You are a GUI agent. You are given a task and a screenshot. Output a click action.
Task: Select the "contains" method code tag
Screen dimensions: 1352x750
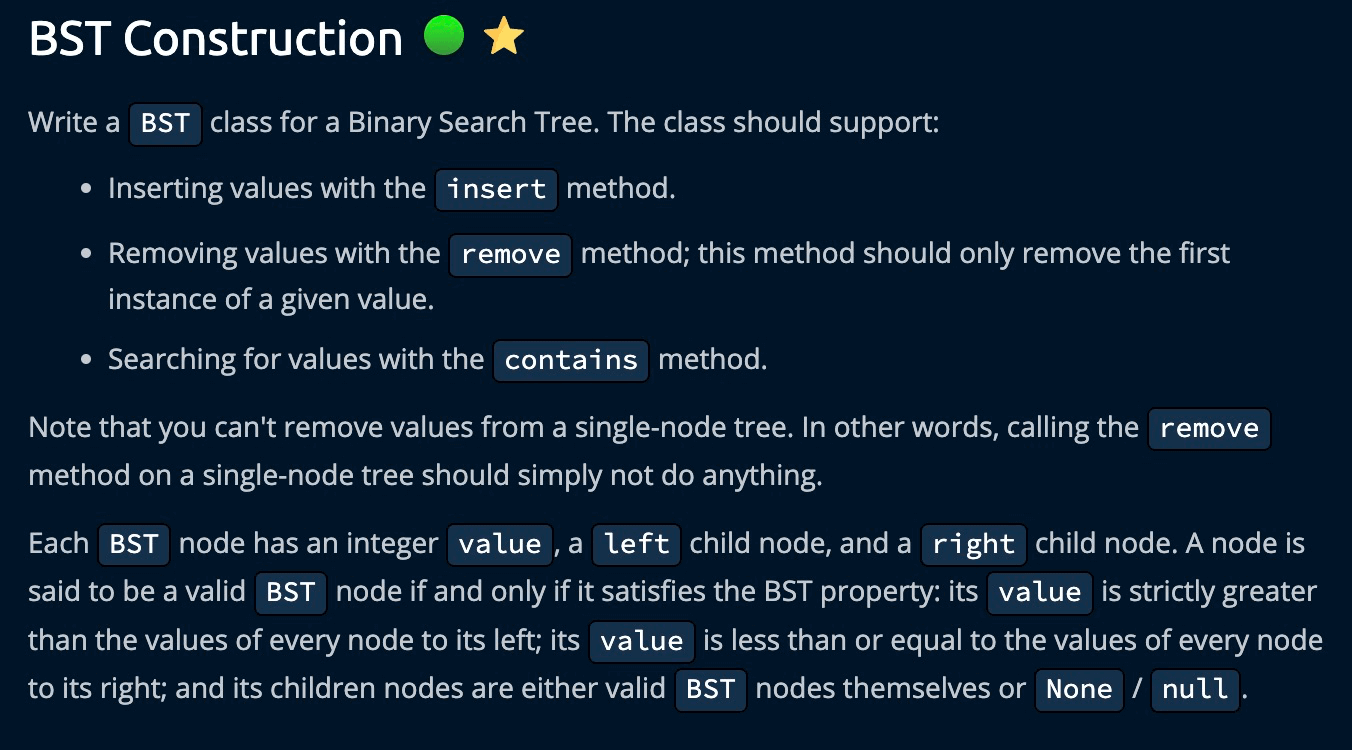point(571,360)
